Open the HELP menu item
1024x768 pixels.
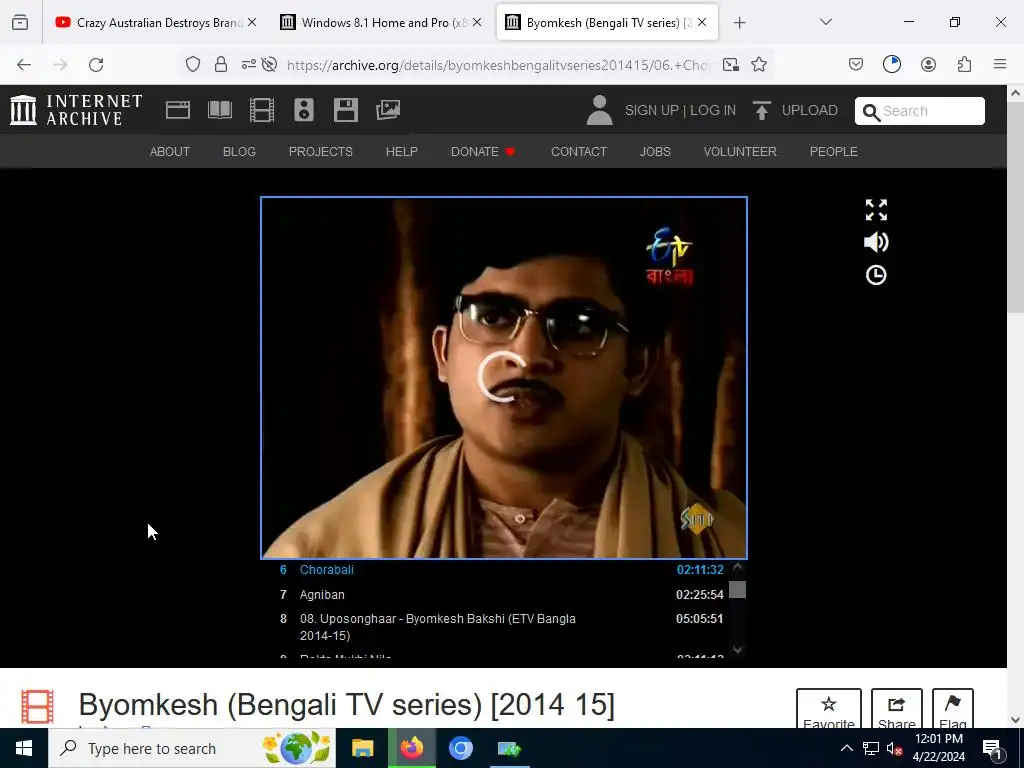[402, 152]
